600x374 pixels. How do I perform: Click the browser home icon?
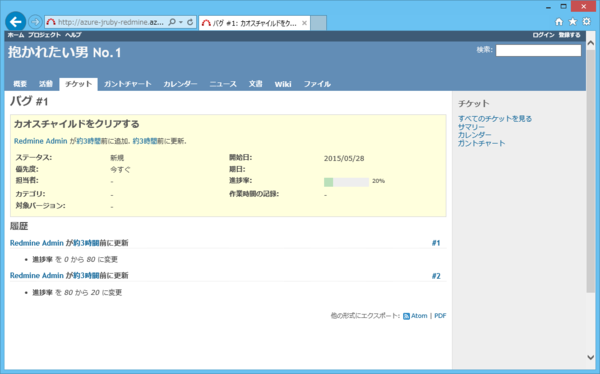(559, 22)
